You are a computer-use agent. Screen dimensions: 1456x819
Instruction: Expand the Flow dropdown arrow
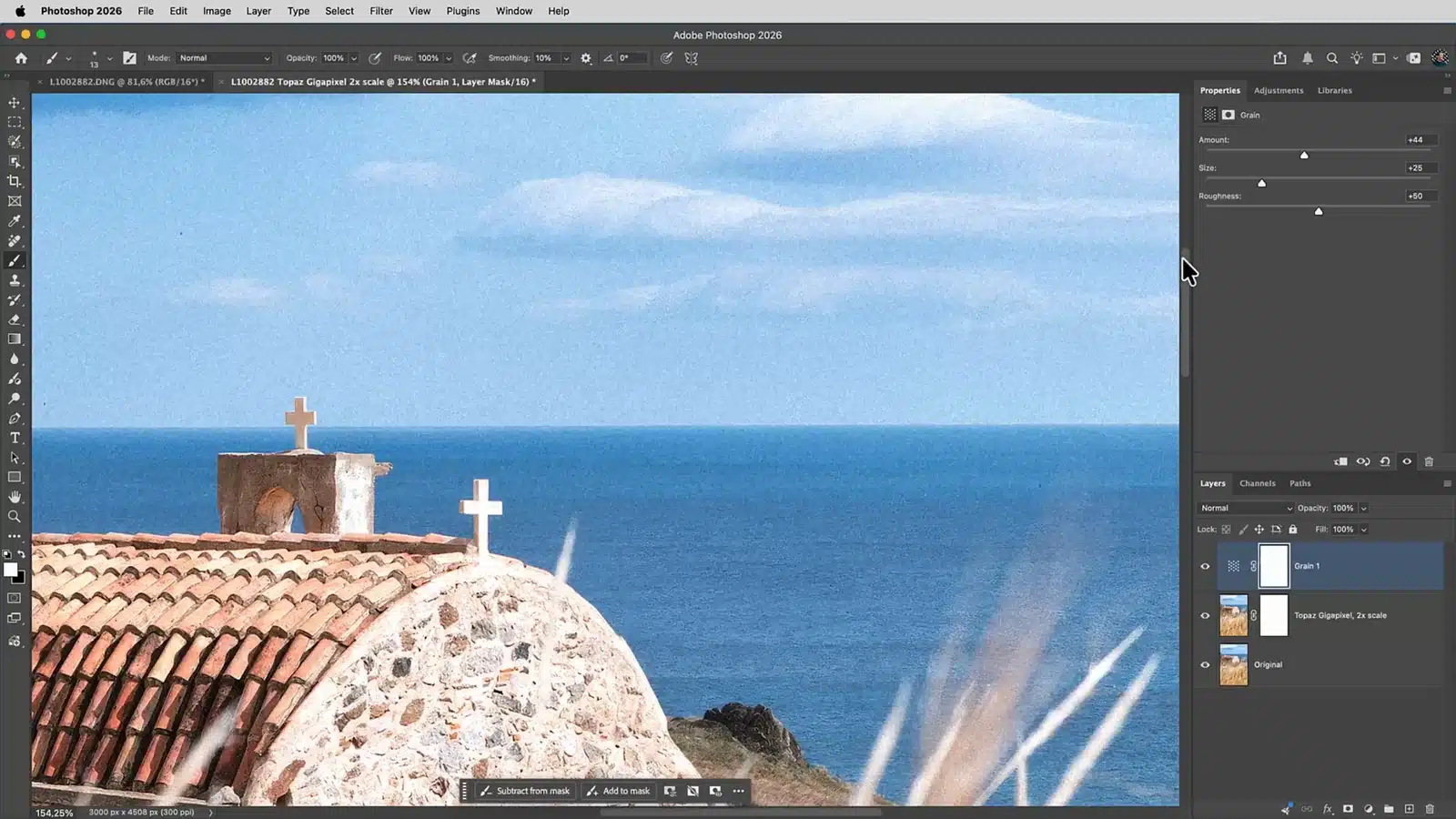[449, 58]
